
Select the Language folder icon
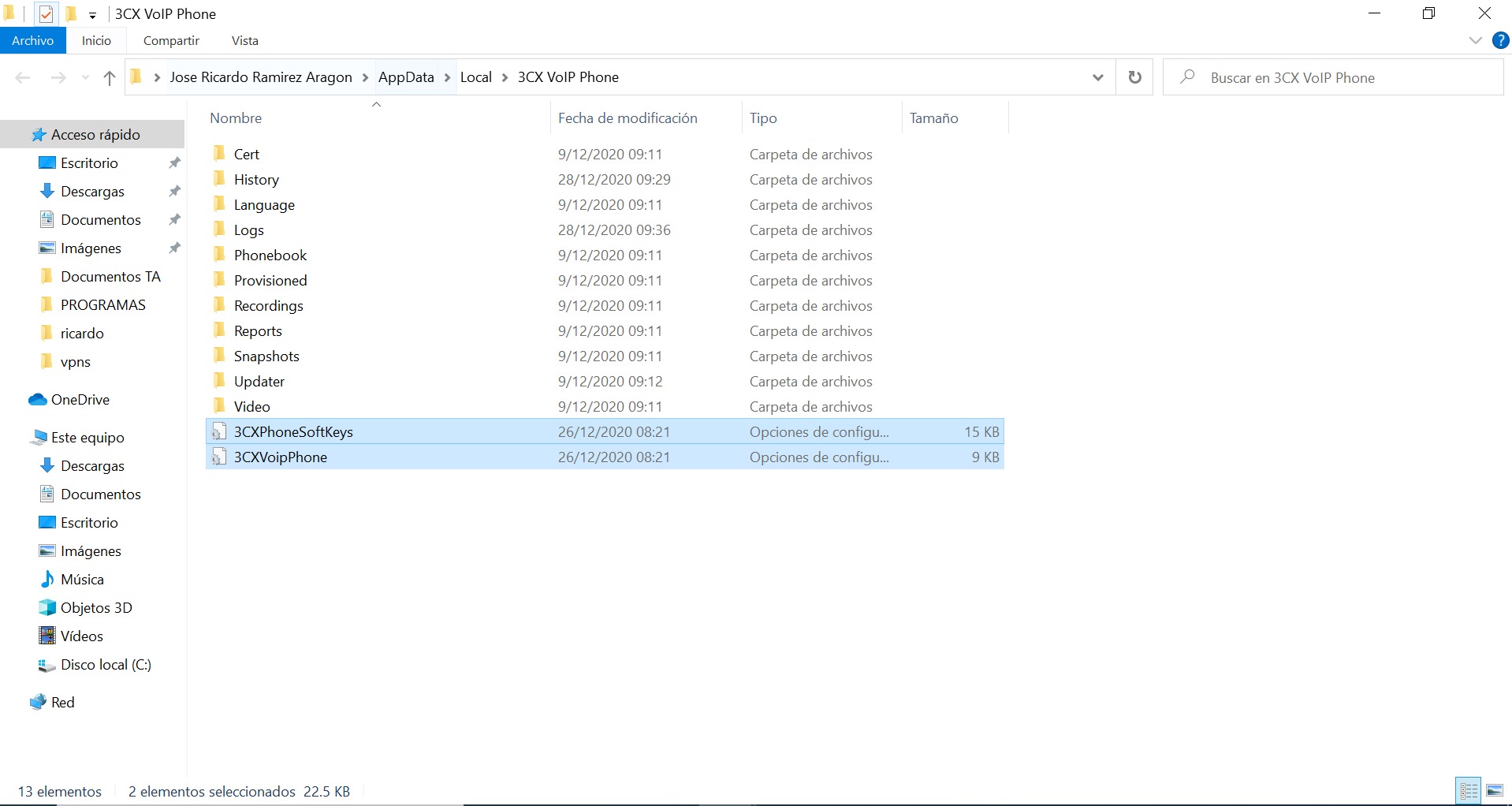[x=219, y=204]
